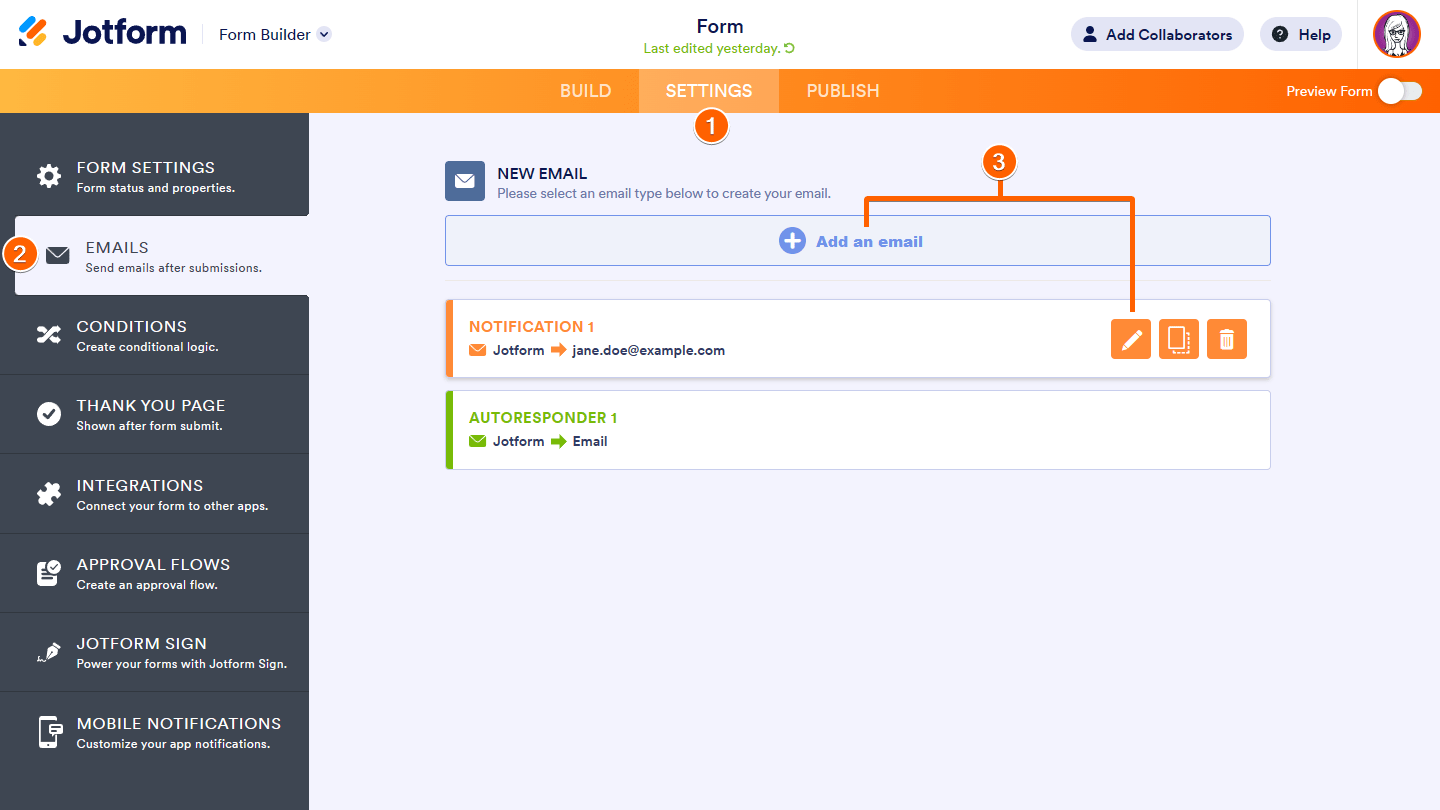Open Form Settings with the gear icon
The width and height of the screenshot is (1440, 810).
(48, 175)
